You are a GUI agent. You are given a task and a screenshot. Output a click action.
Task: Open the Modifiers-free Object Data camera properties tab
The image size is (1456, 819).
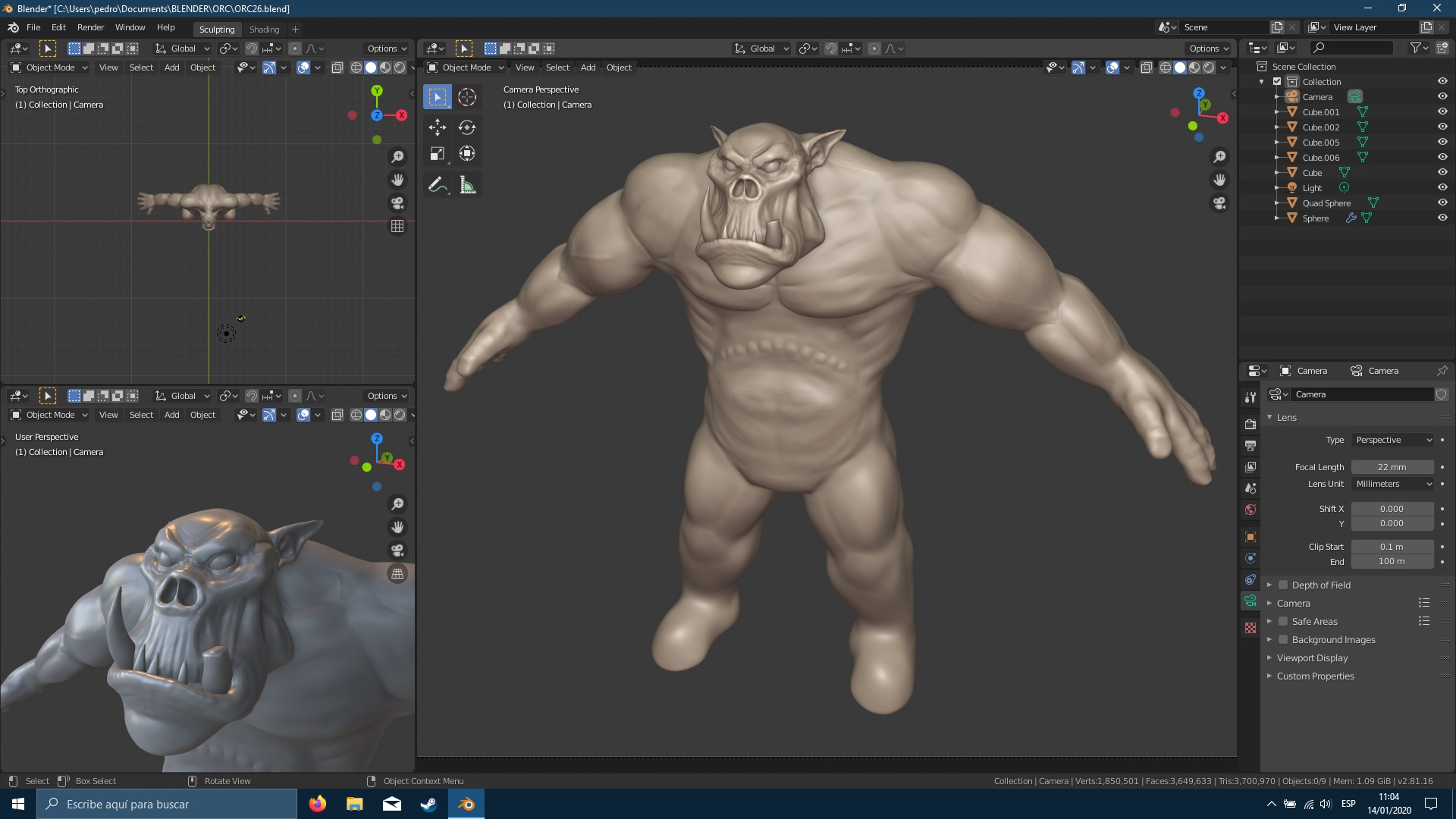[1250, 601]
